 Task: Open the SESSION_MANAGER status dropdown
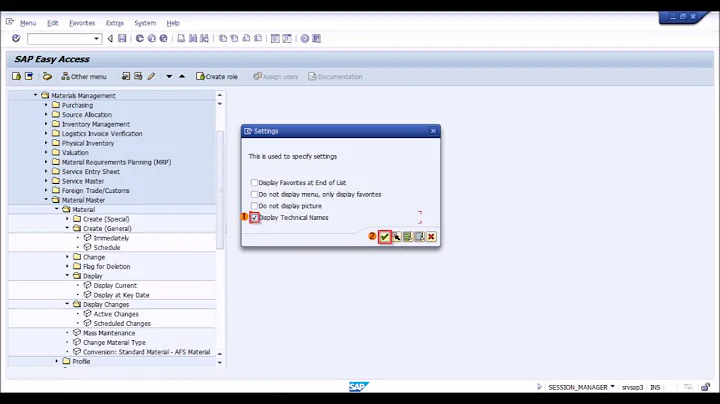point(612,387)
